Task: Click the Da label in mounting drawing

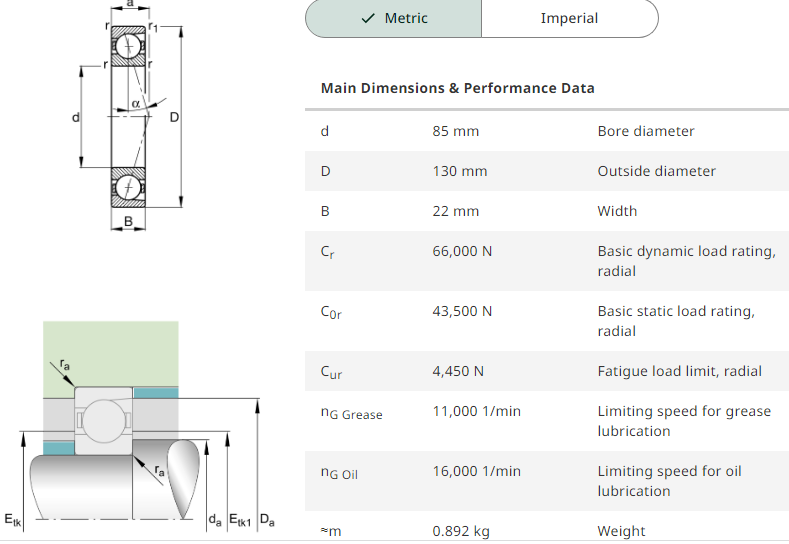Action: coord(267,519)
